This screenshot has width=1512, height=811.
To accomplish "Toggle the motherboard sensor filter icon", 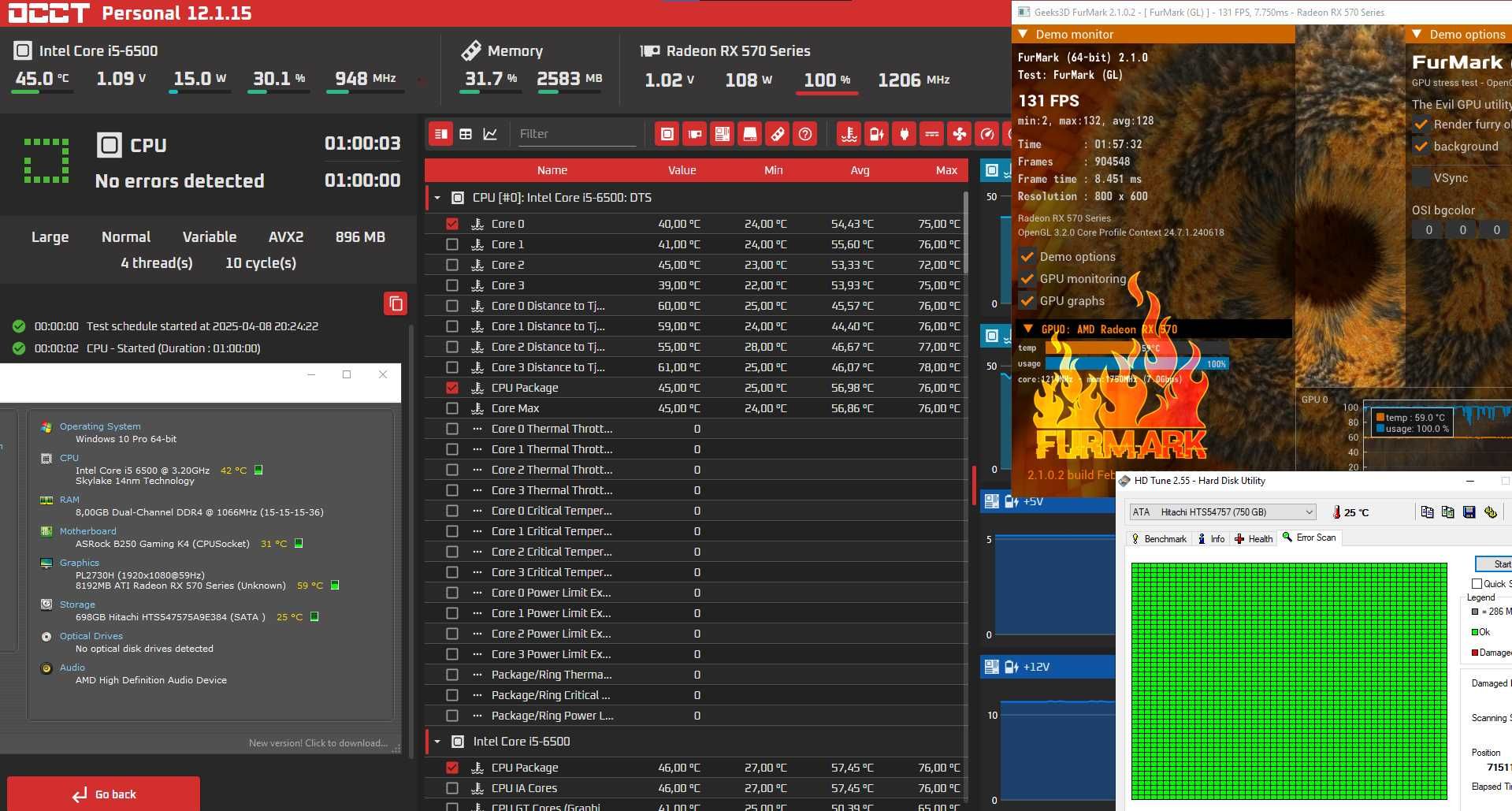I will [x=723, y=134].
